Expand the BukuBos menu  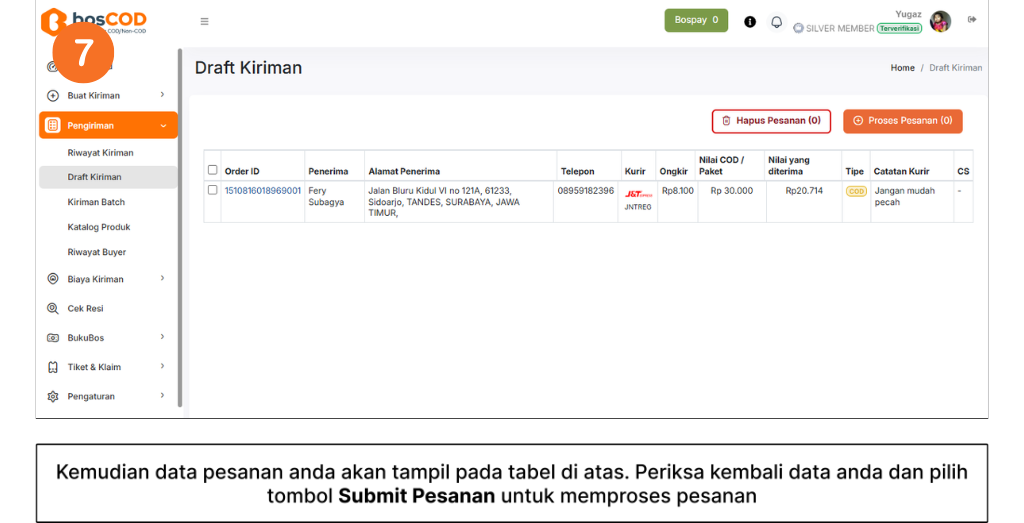[108, 338]
